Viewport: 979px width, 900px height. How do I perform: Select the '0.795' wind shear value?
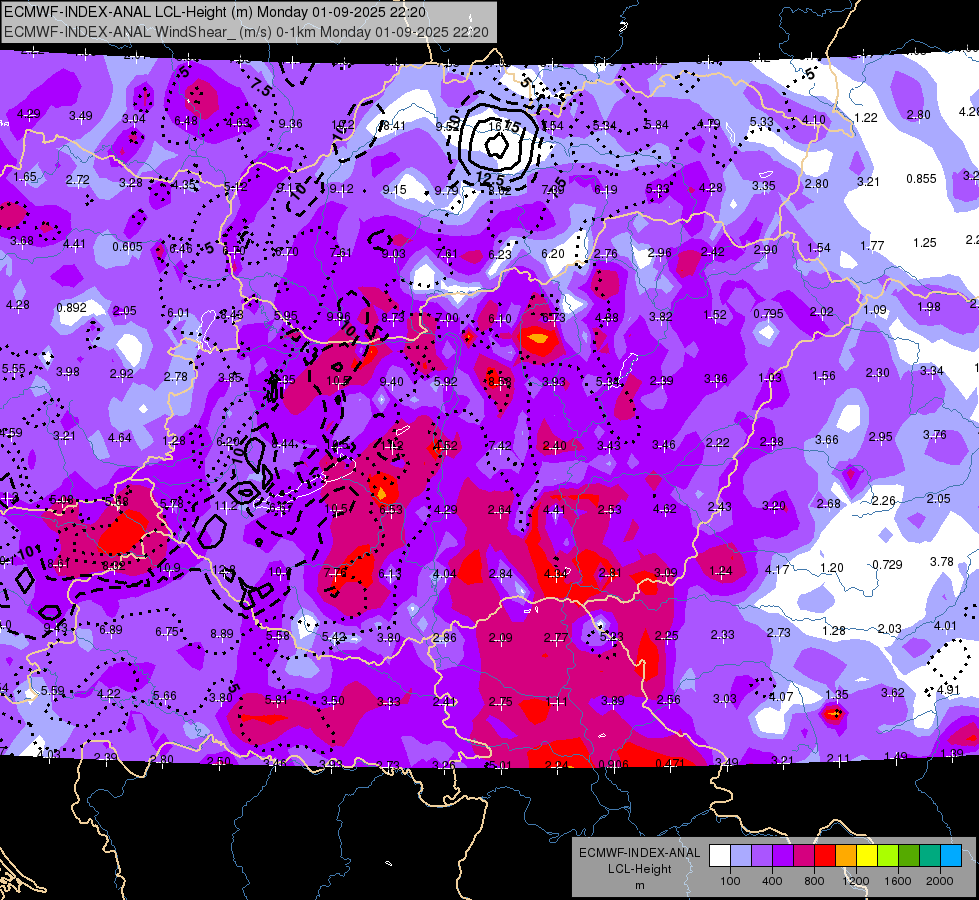768,314
